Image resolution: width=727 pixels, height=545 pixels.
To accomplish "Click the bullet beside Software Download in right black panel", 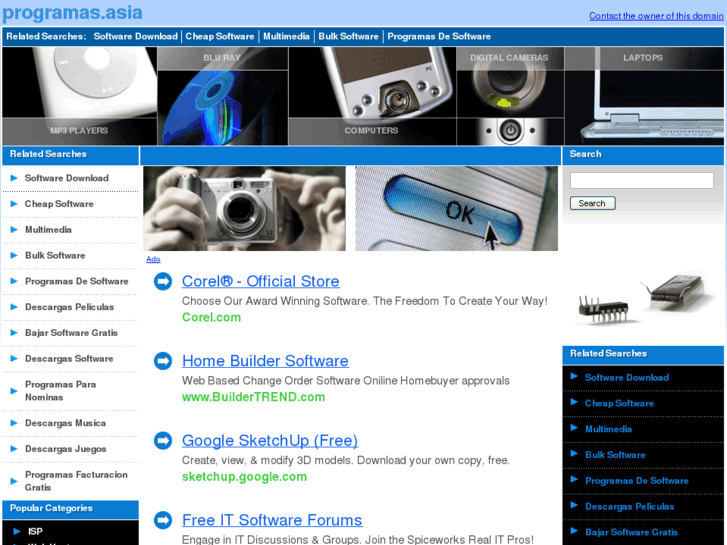I will (574, 376).
